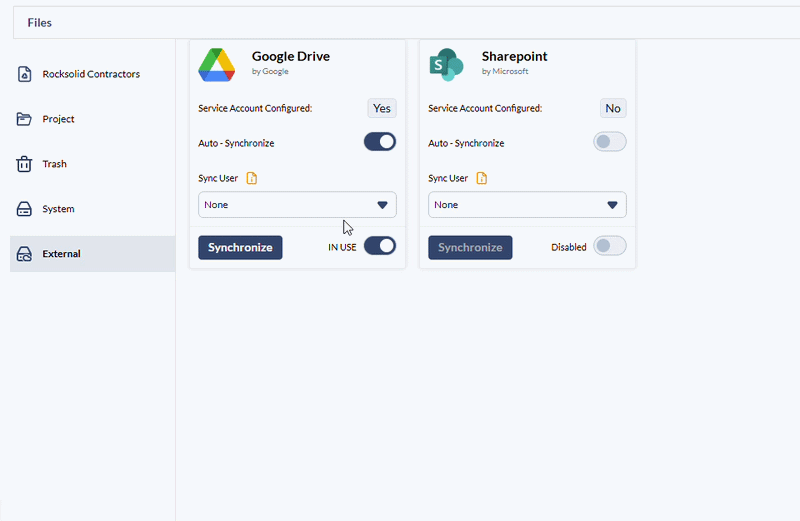800x521 pixels.
Task: Click Google Drive Service Account Yes badge
Action: tap(382, 108)
